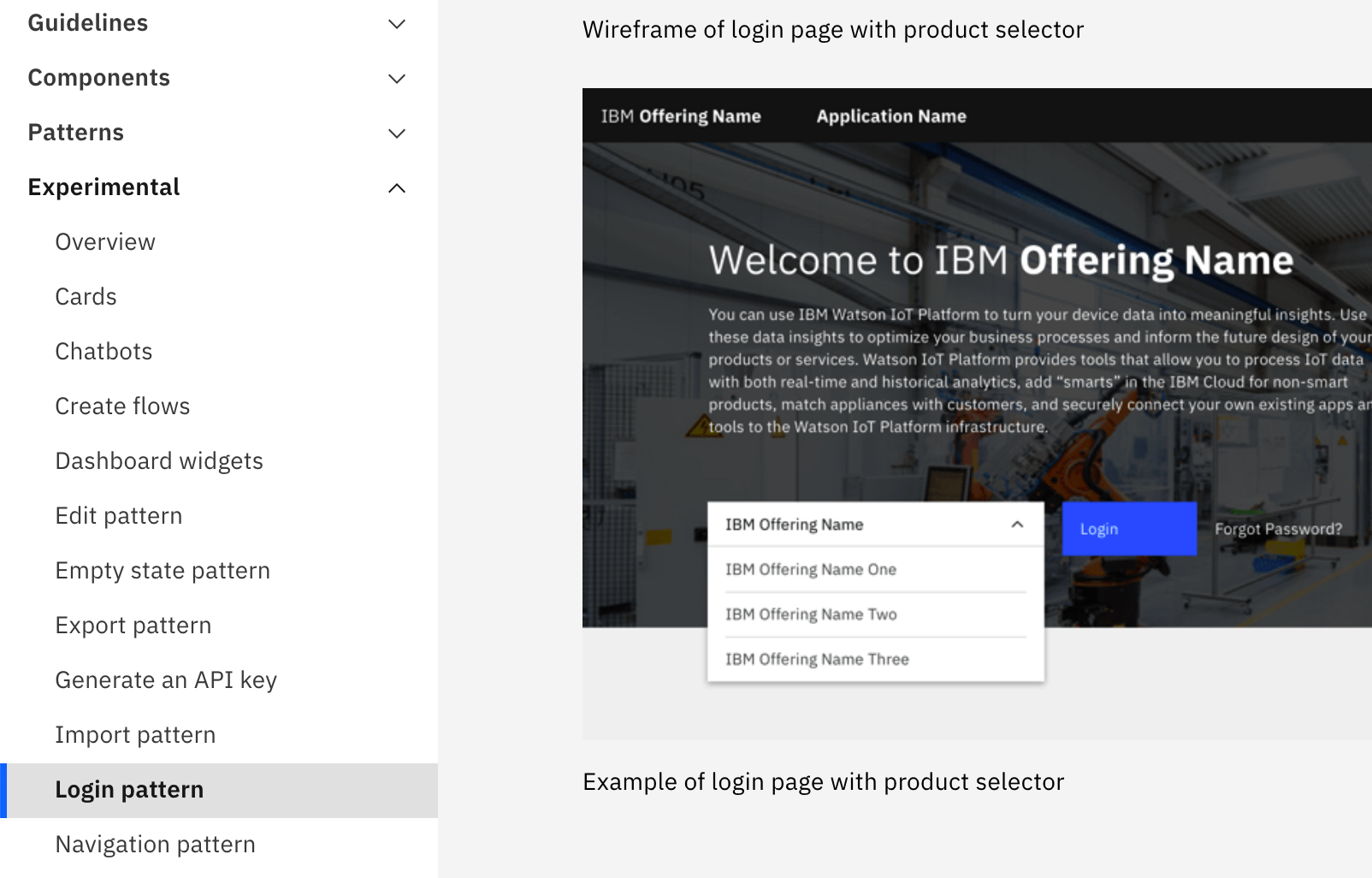
Task: Navigate to Generate an API key
Action: point(165,679)
